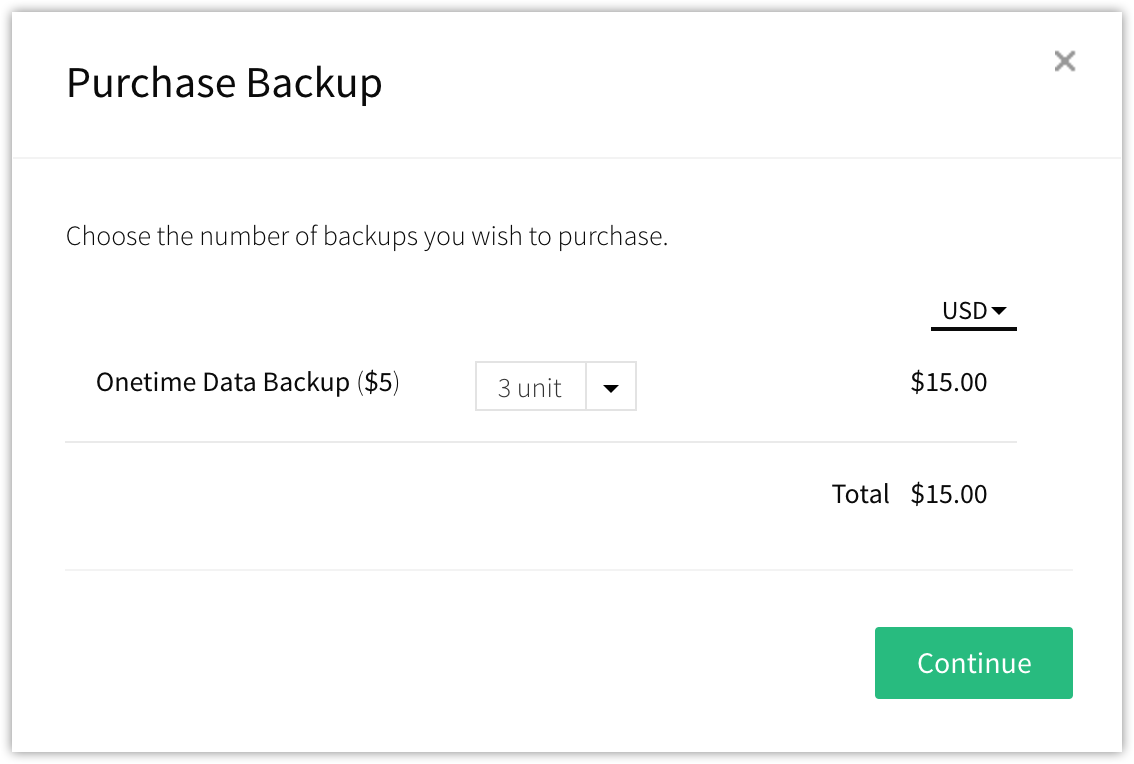Click the "Choose the number of backups" instruction
The height and width of the screenshot is (764, 1134).
click(366, 237)
